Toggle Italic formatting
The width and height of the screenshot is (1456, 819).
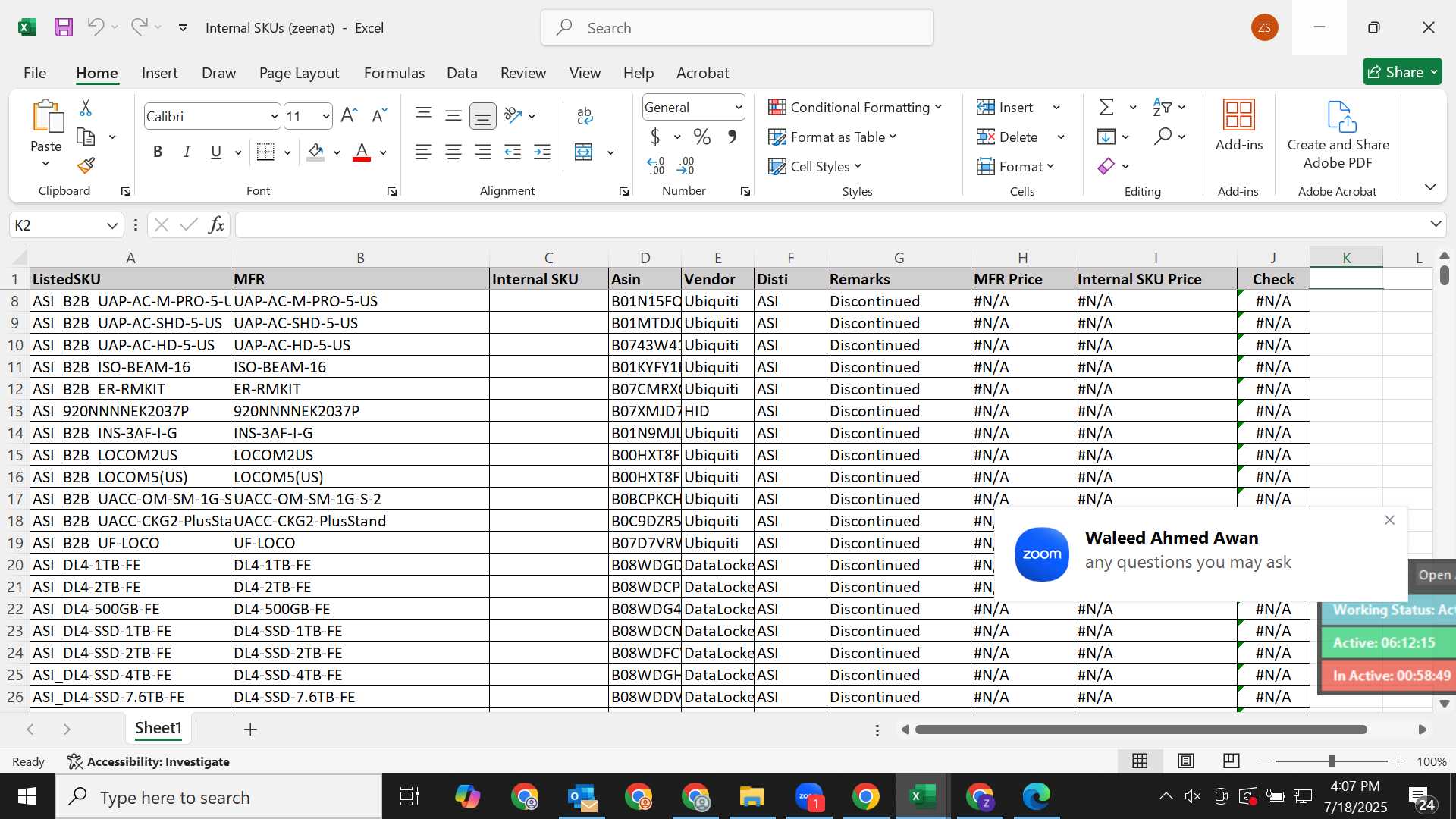click(x=187, y=152)
